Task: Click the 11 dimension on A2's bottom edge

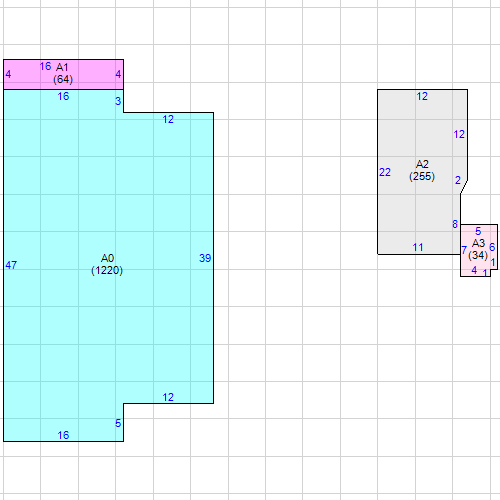Action: (x=418, y=247)
